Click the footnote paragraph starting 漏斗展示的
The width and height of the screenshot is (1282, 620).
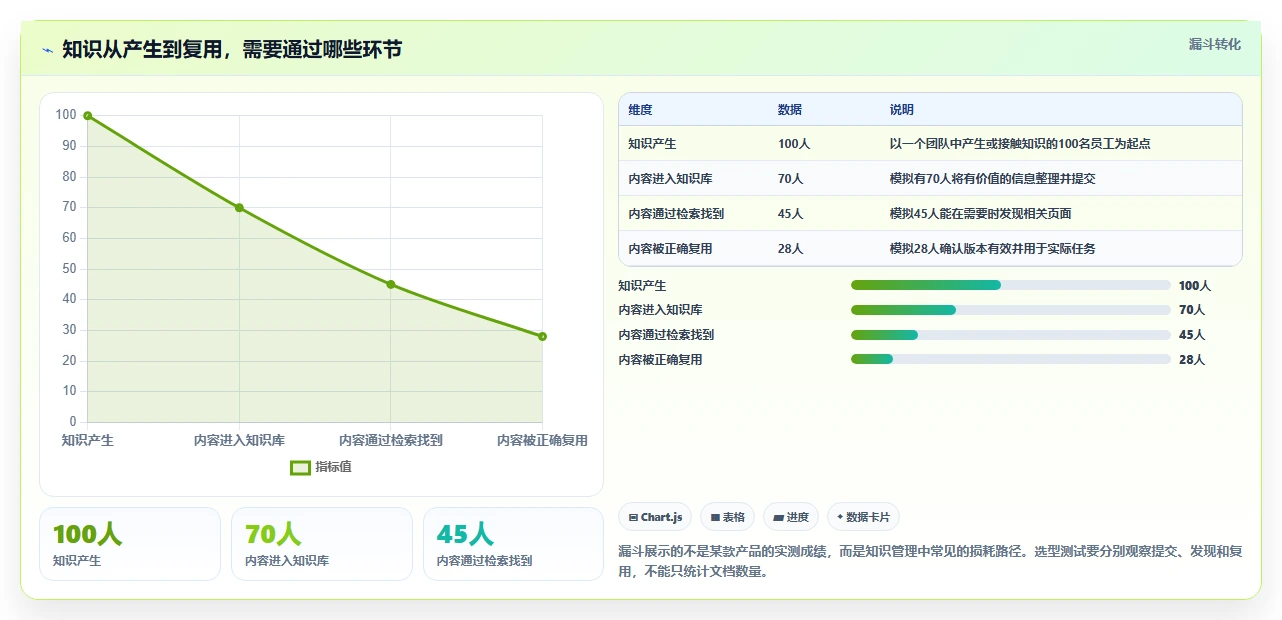(x=930, y=562)
